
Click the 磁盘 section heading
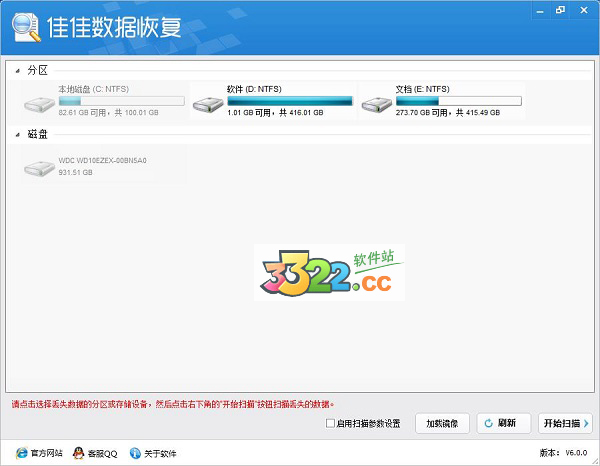(37, 134)
